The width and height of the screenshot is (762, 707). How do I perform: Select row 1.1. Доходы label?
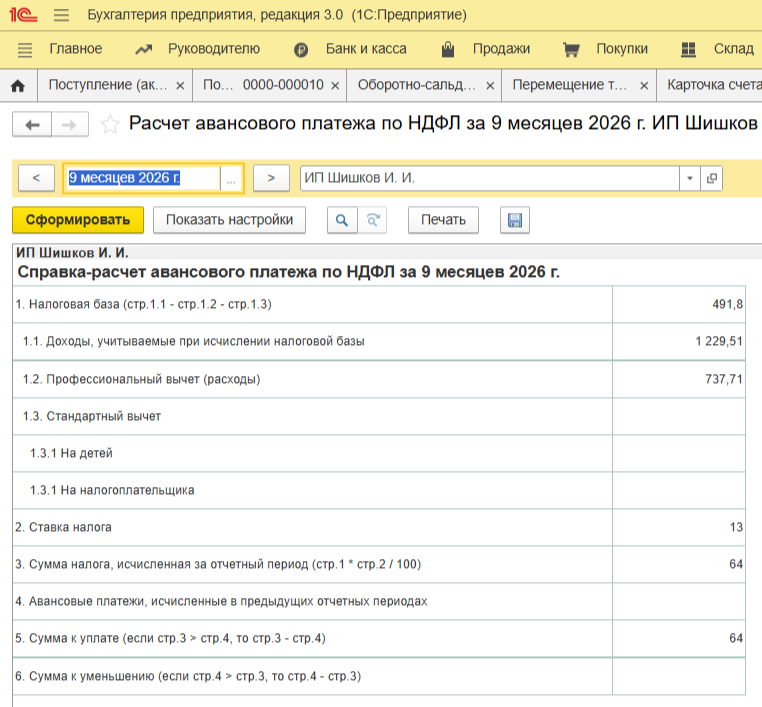193,342
